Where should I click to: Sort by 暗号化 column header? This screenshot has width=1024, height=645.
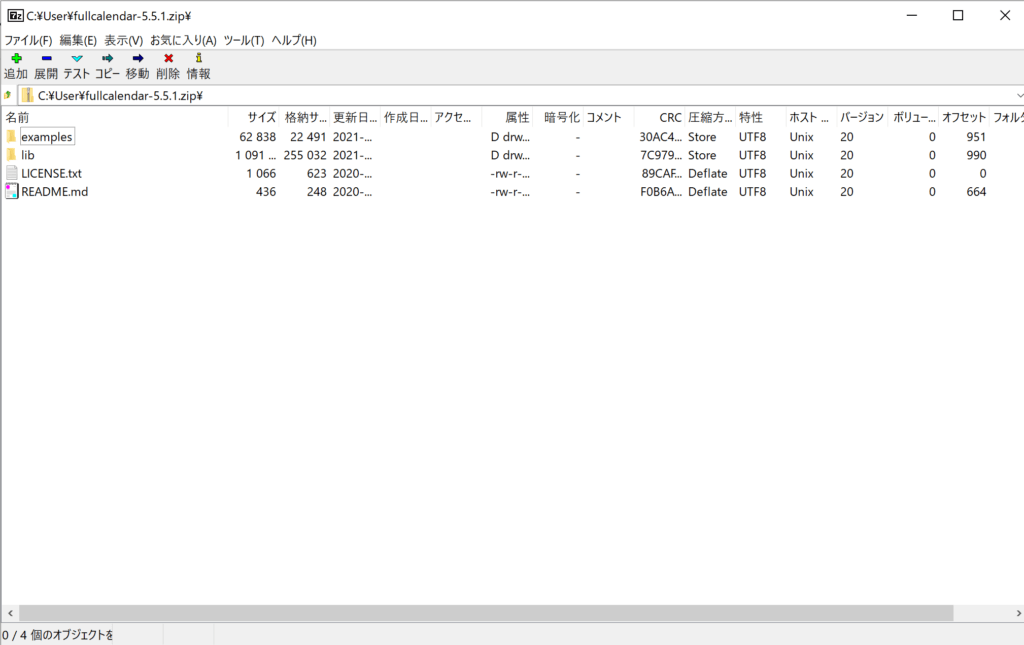558,118
